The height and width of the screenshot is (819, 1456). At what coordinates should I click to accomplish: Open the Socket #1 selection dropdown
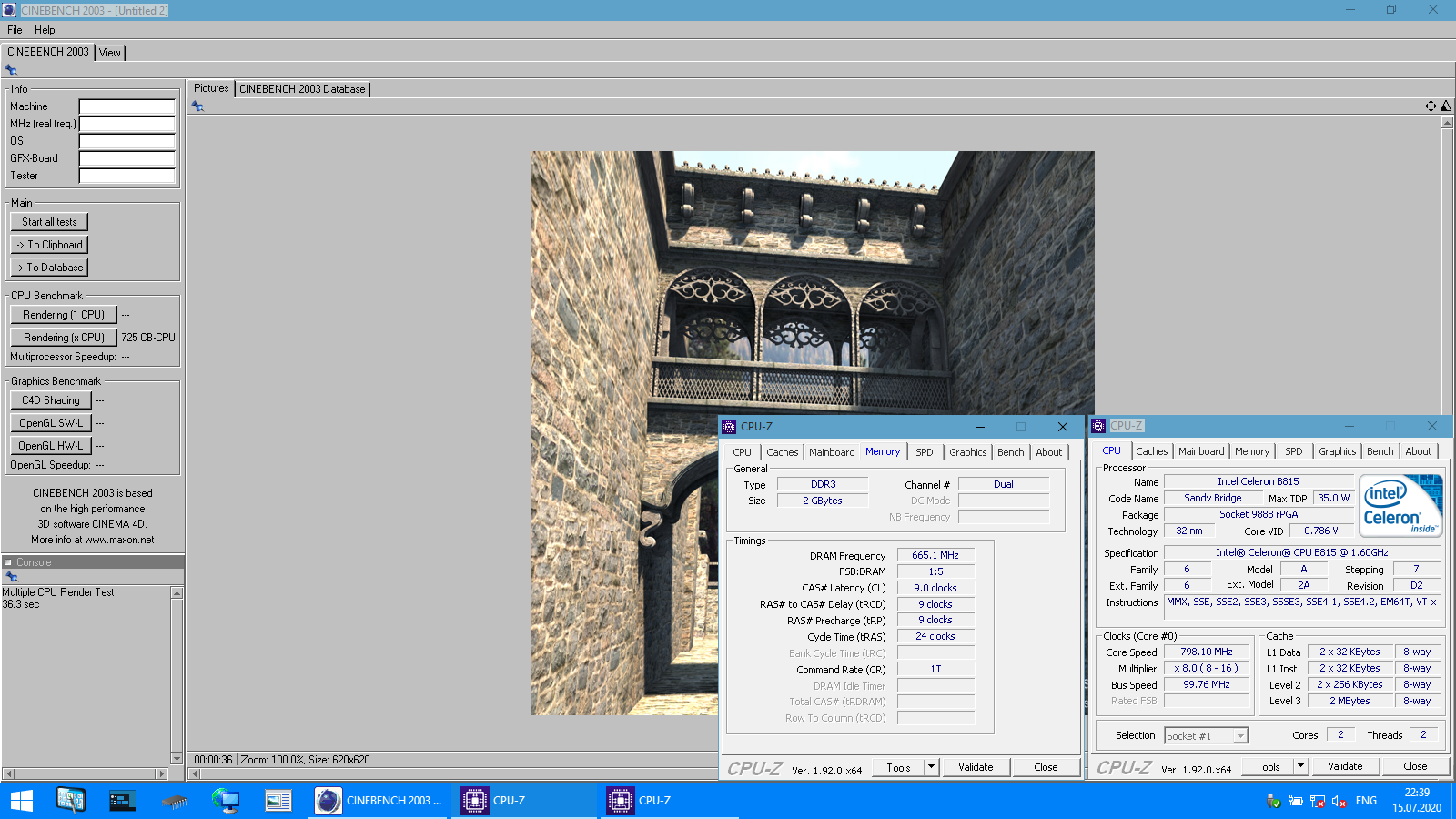(x=1240, y=736)
